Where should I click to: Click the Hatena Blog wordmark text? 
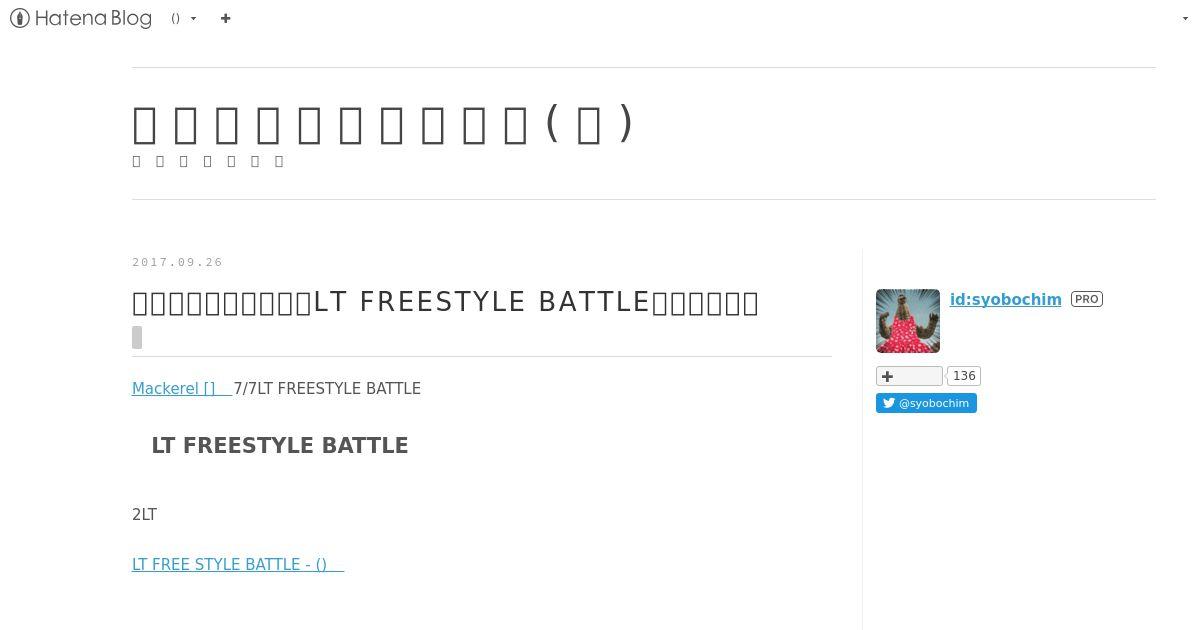coord(93,18)
